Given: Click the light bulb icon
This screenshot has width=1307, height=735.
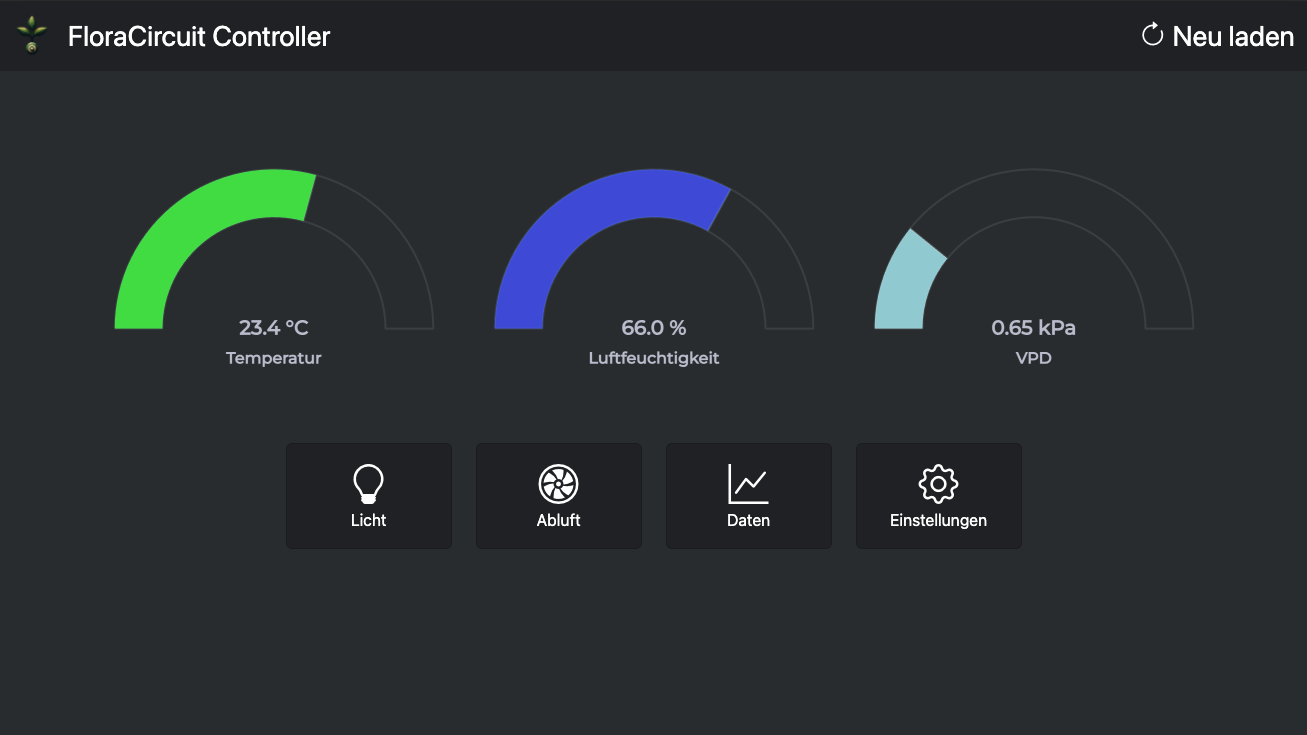Looking at the screenshot, I should [x=369, y=484].
